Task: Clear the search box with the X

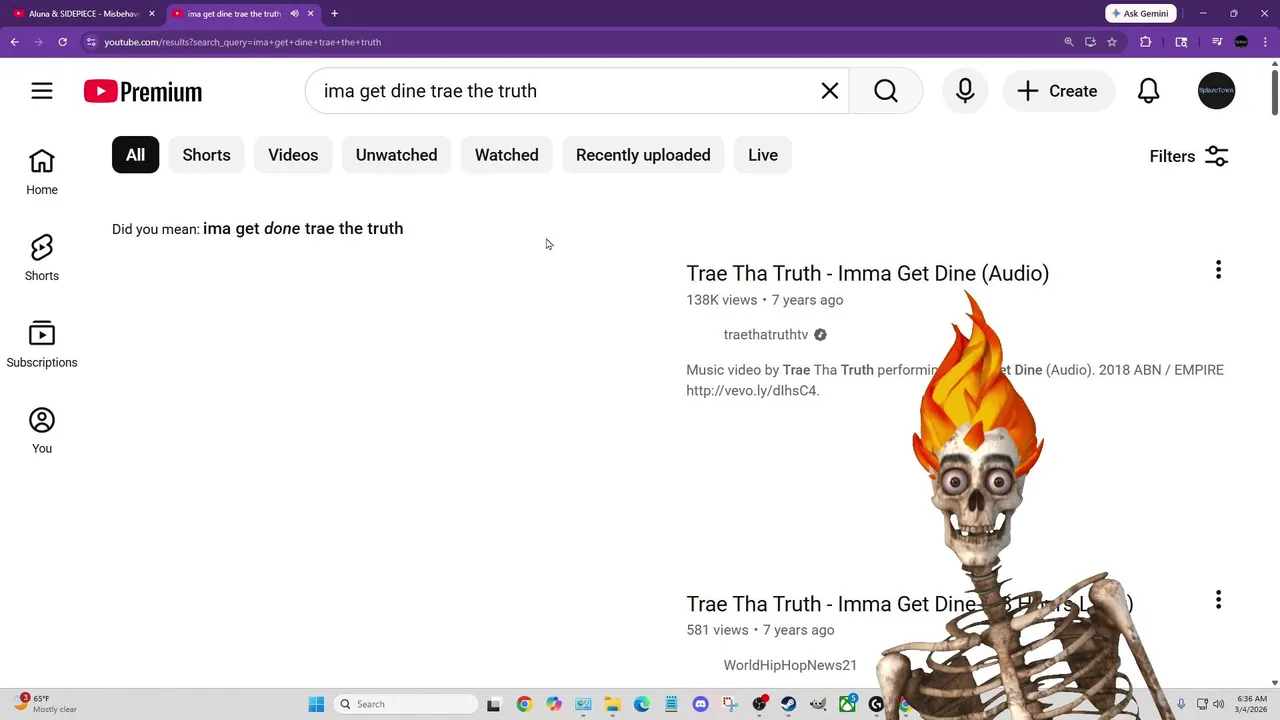Action: 830,91
